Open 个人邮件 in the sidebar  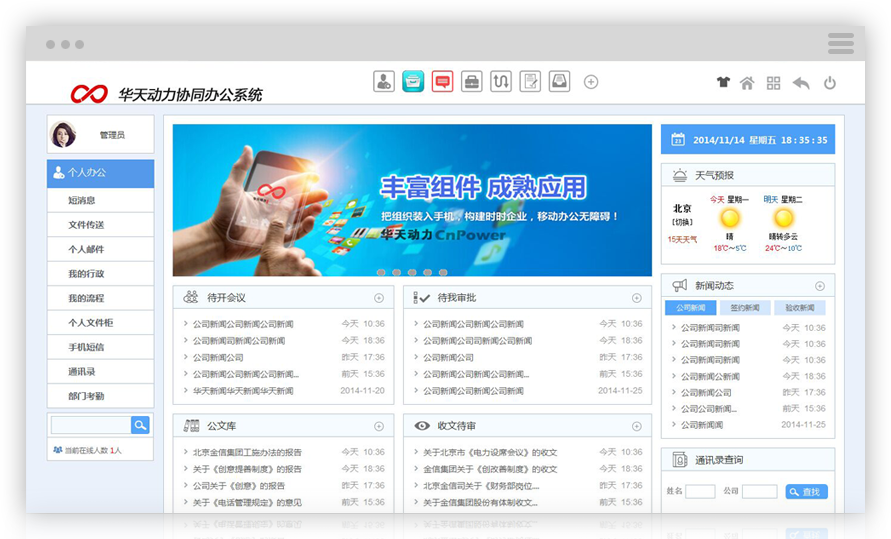[101, 249]
